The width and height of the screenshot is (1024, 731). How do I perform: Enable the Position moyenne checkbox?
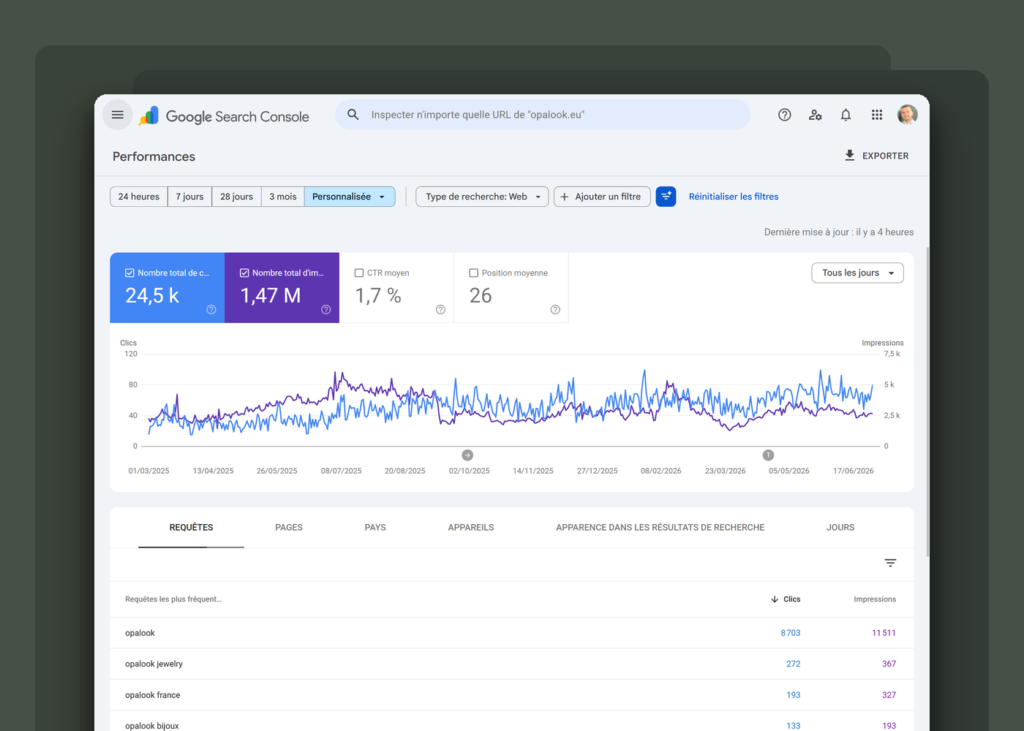[x=473, y=273]
